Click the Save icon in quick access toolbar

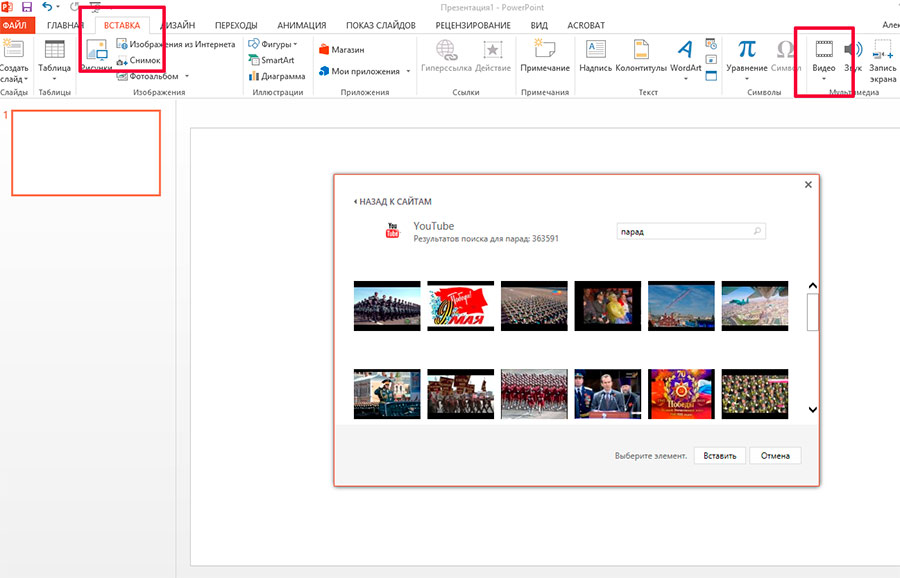pos(26,7)
